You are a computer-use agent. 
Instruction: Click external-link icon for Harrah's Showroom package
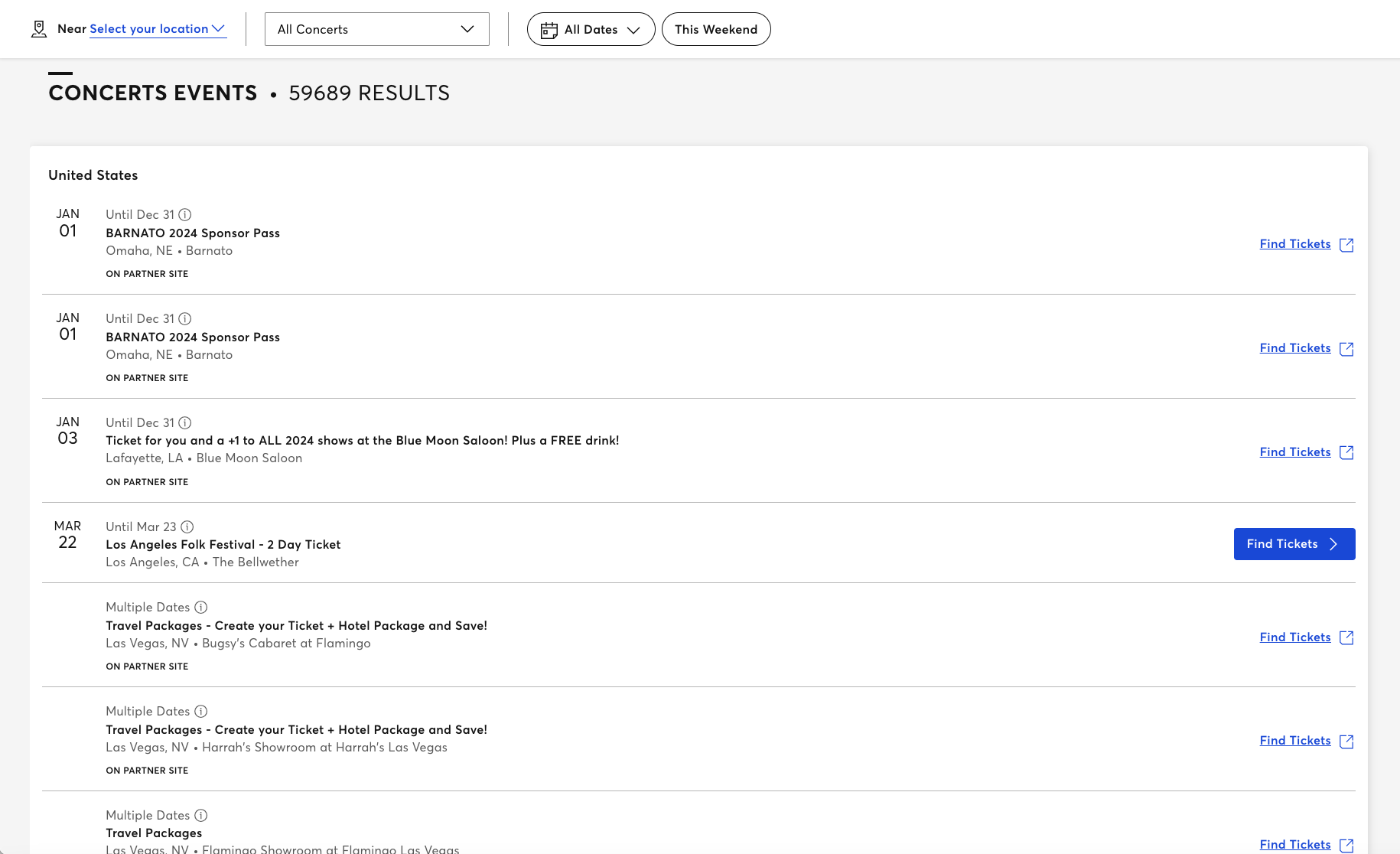[x=1347, y=742]
